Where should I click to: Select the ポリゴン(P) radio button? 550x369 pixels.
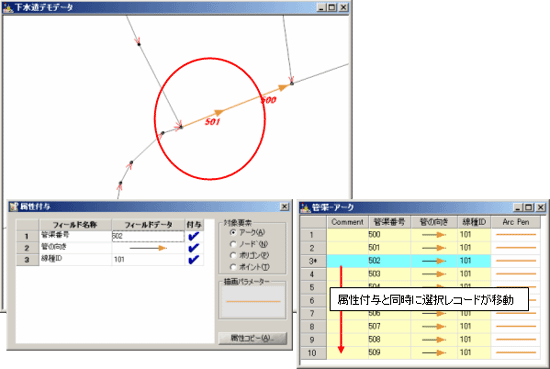[x=233, y=255]
